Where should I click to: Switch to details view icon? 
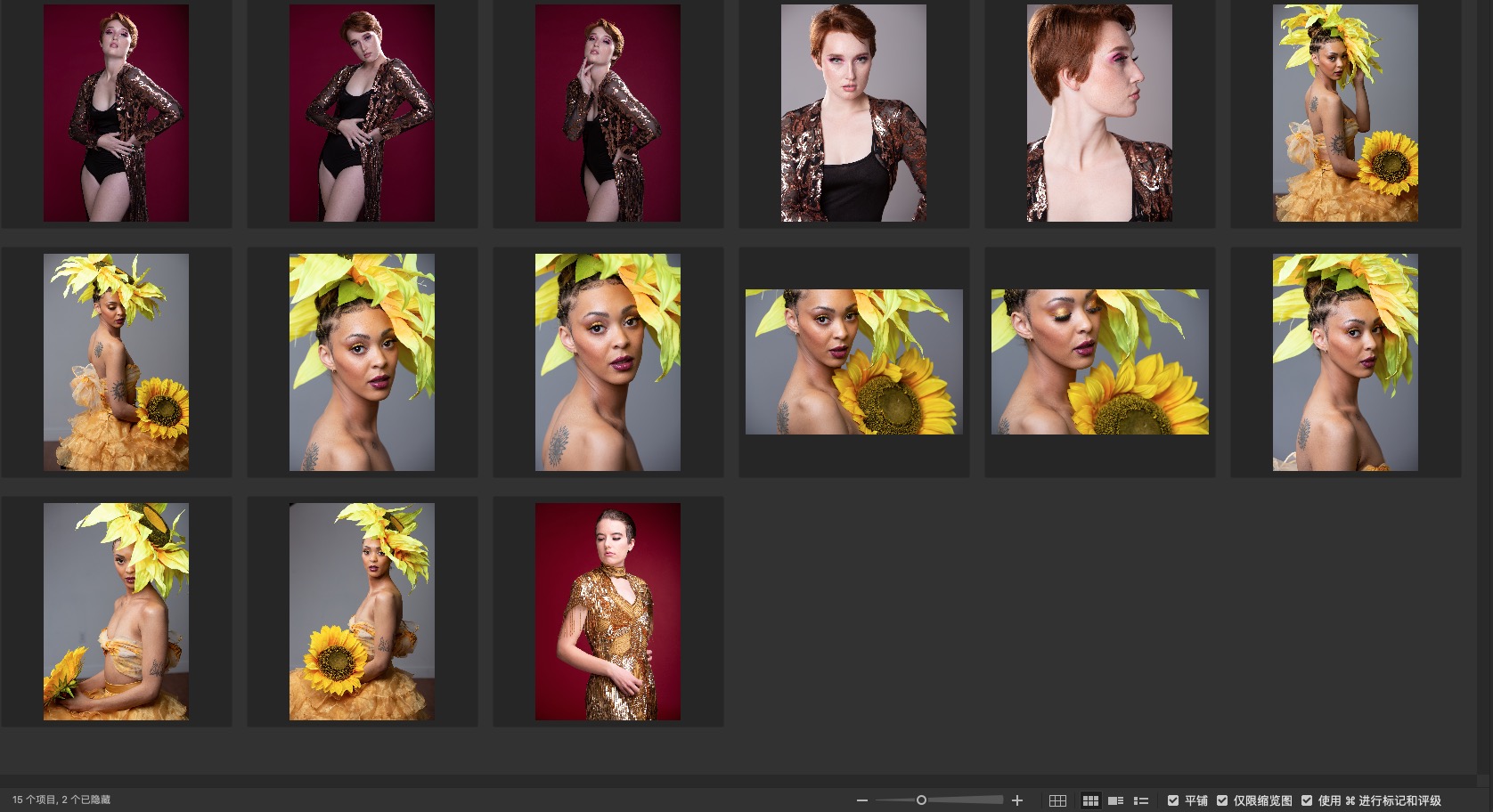tap(1115, 800)
